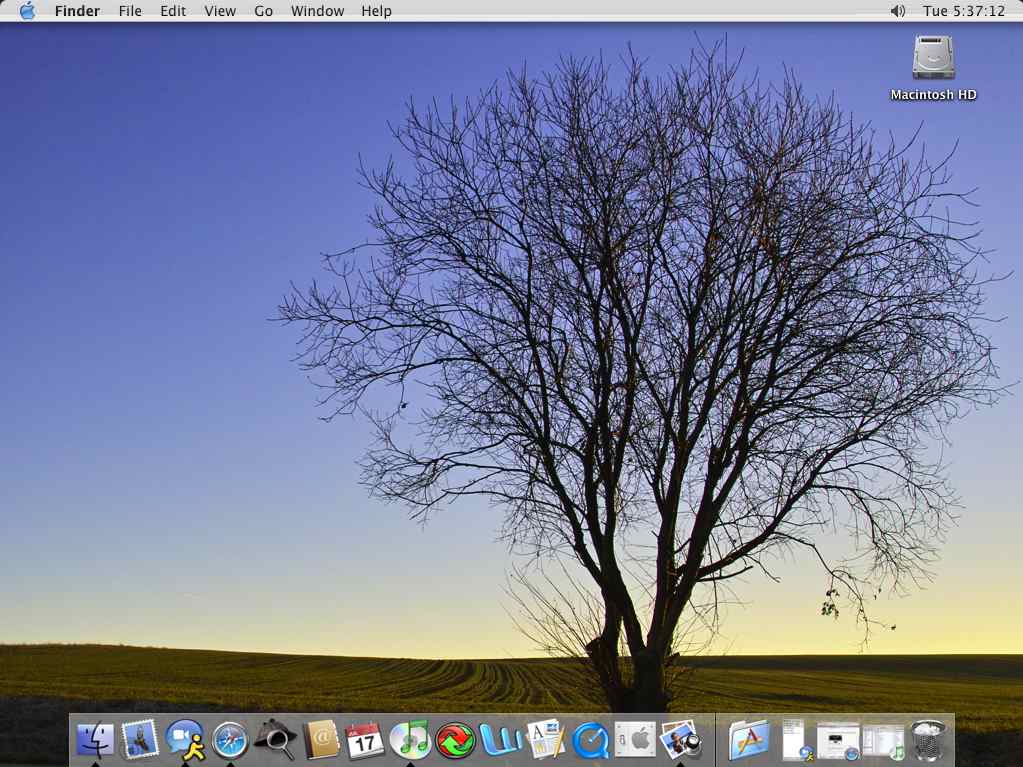Launch Safari compass icon
Viewport: 1023px width, 767px height.
230,740
